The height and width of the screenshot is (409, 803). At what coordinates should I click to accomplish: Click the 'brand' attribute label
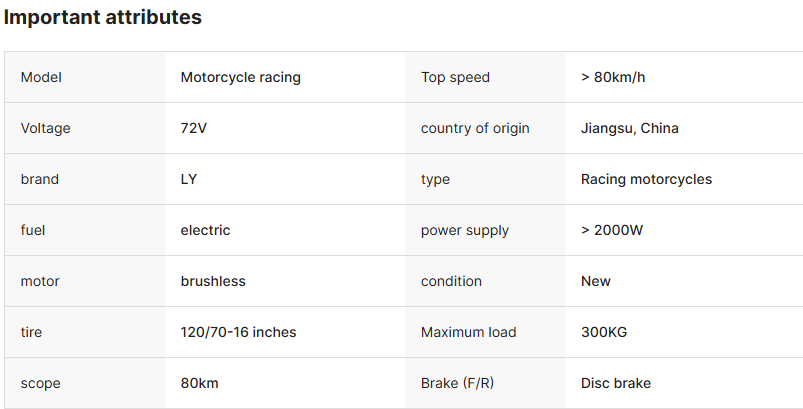[39, 179]
